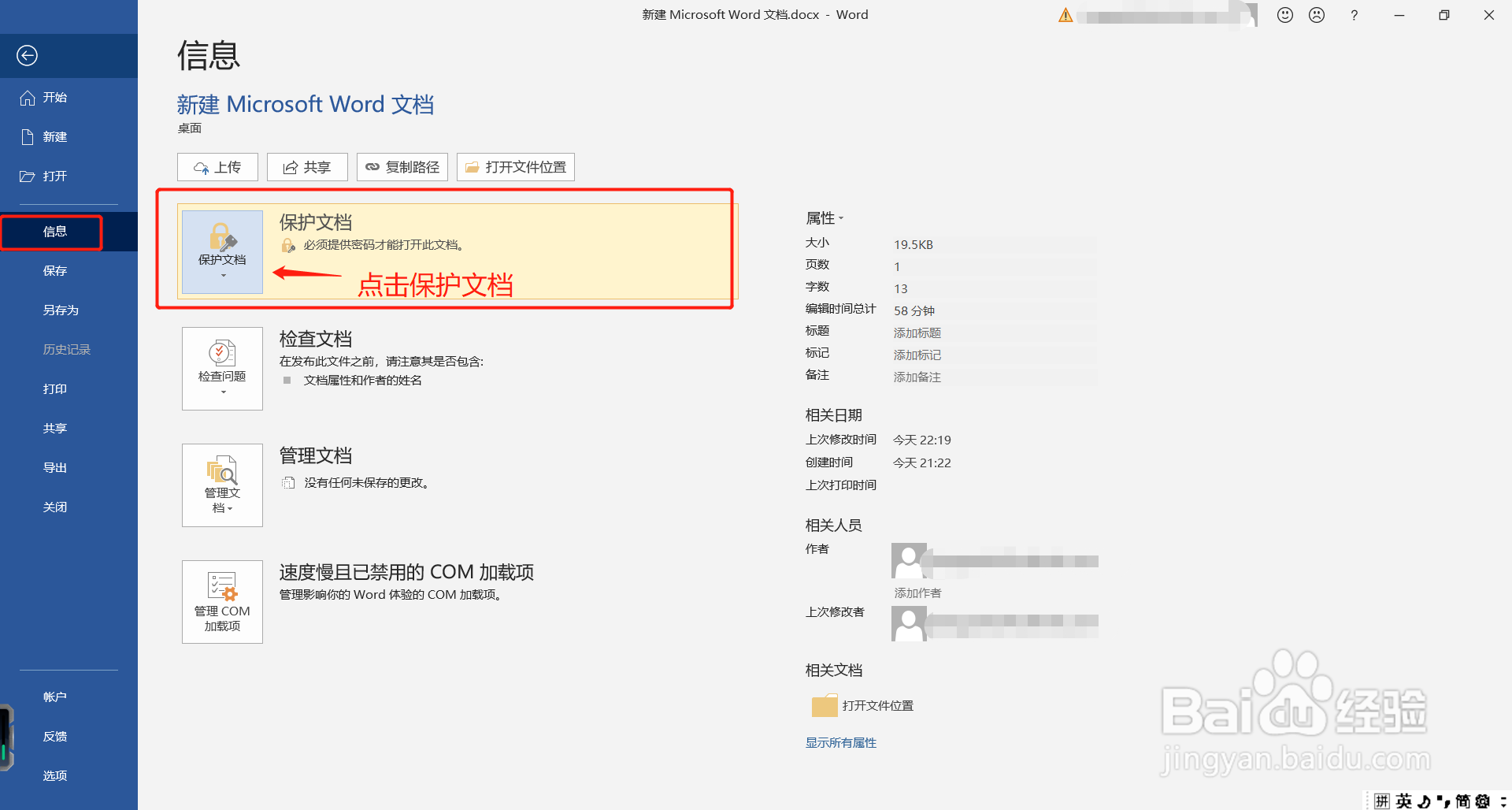Click 保存 in the sidebar

[x=69, y=271]
